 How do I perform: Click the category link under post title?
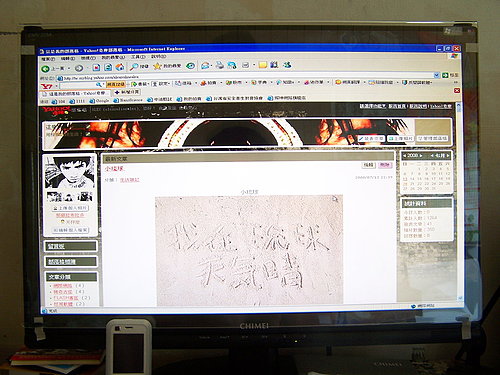coord(129,180)
